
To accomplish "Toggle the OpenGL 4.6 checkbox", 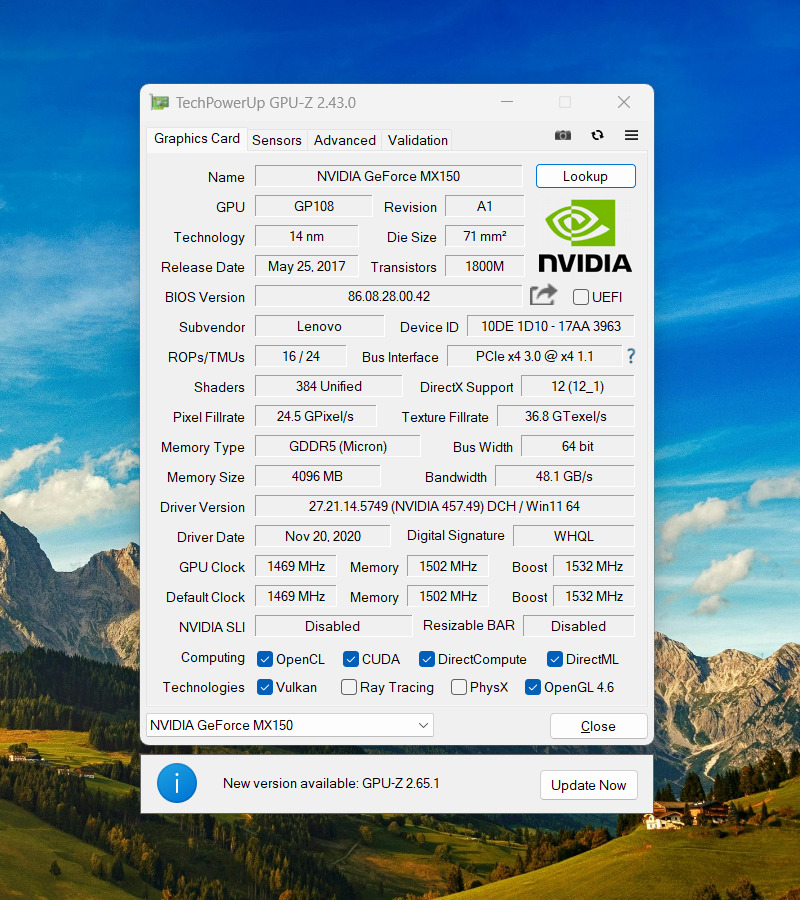I will click(x=533, y=687).
